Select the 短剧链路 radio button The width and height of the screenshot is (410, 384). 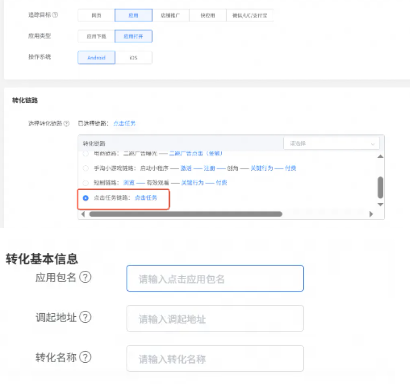point(86,183)
